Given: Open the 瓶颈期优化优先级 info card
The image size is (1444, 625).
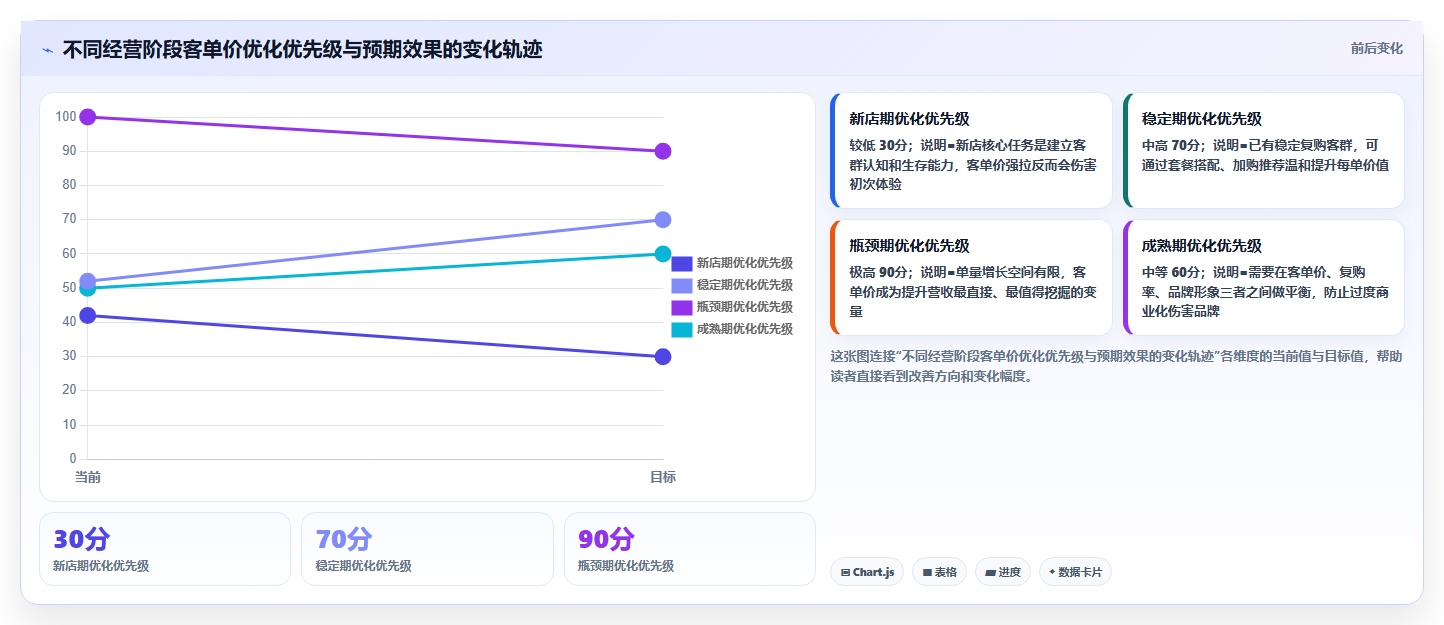Looking at the screenshot, I should click(x=971, y=278).
